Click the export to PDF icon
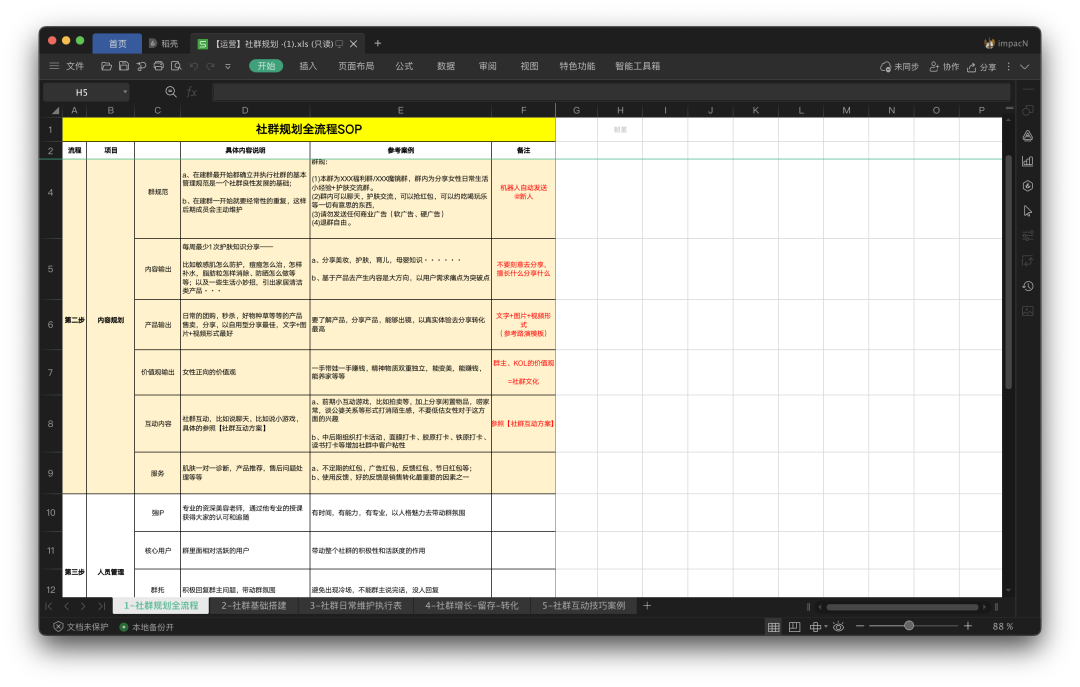 pyautogui.click(x=141, y=66)
